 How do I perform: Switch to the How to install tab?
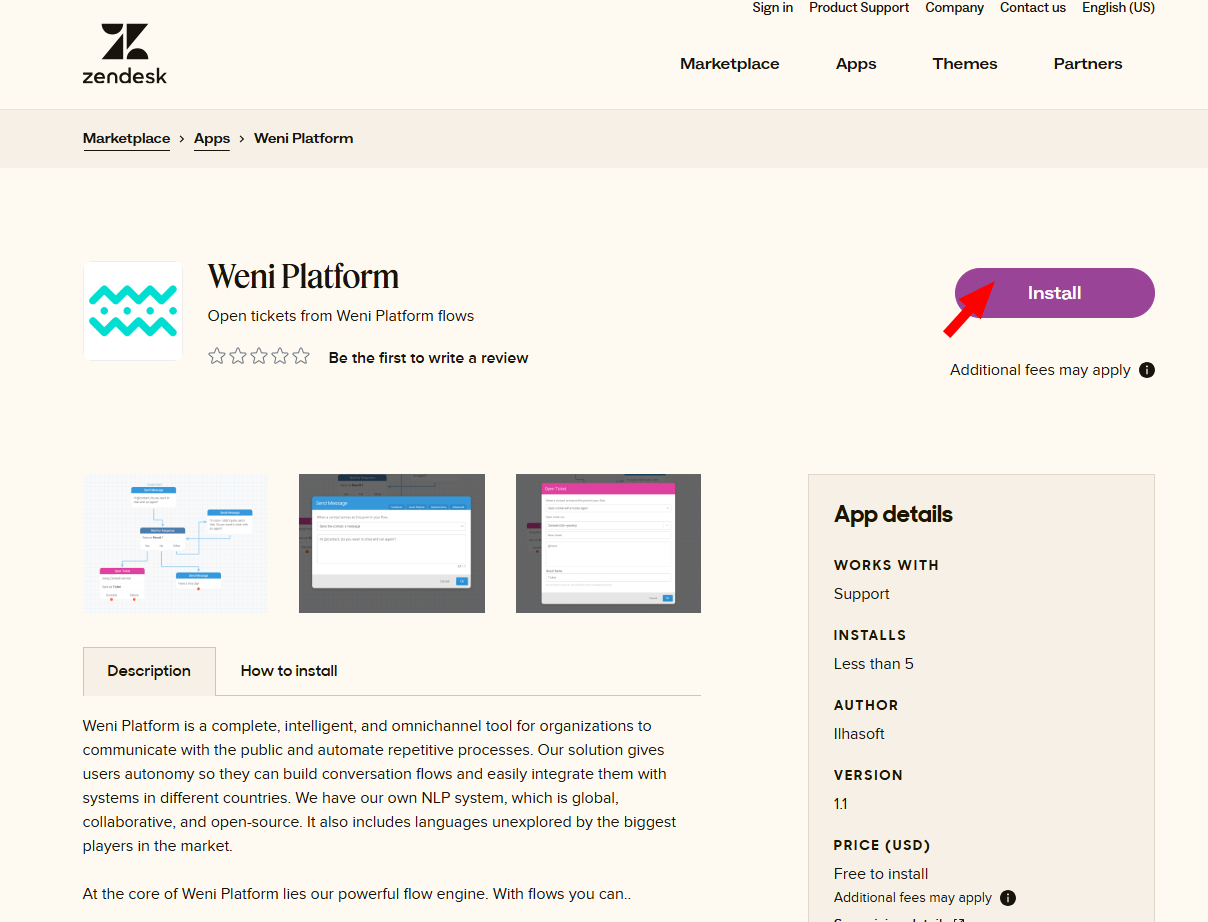coord(289,671)
